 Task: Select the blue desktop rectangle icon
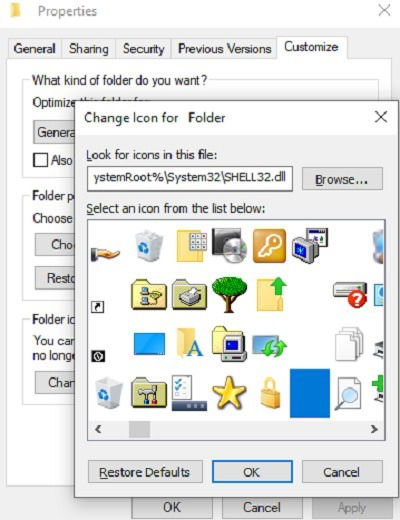coord(149,344)
